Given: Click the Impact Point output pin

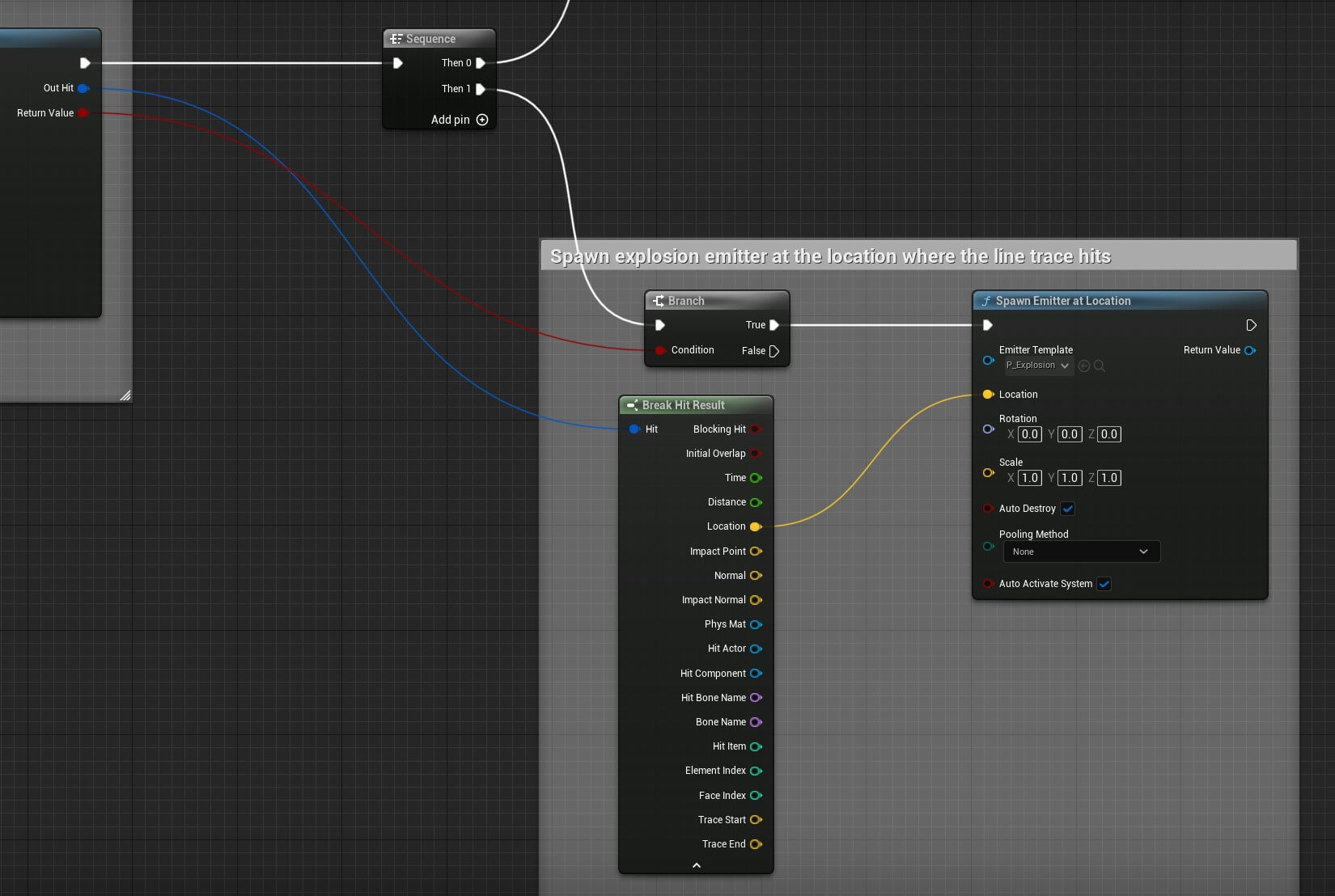Looking at the screenshot, I should pyautogui.click(x=756, y=552).
